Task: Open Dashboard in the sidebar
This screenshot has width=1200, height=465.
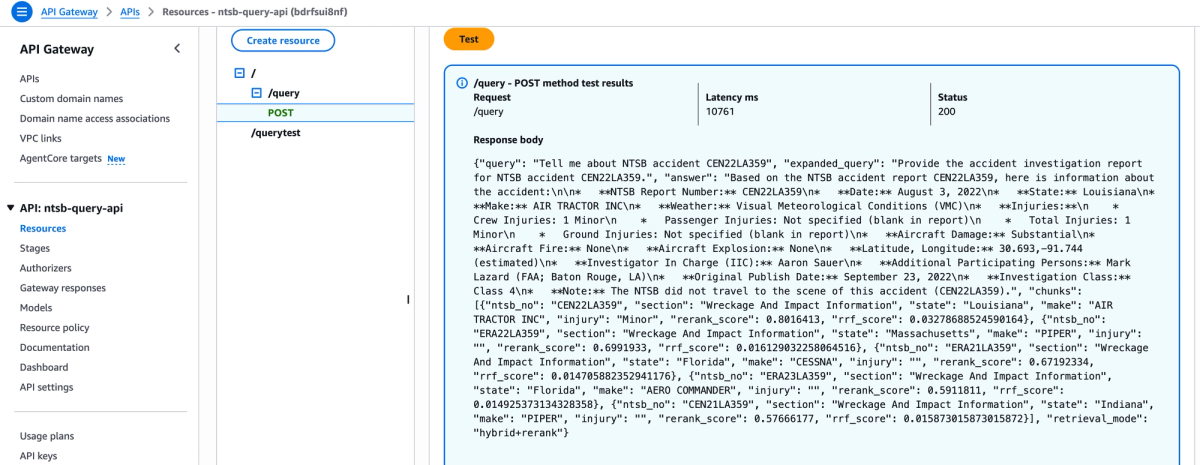Action: pos(45,367)
